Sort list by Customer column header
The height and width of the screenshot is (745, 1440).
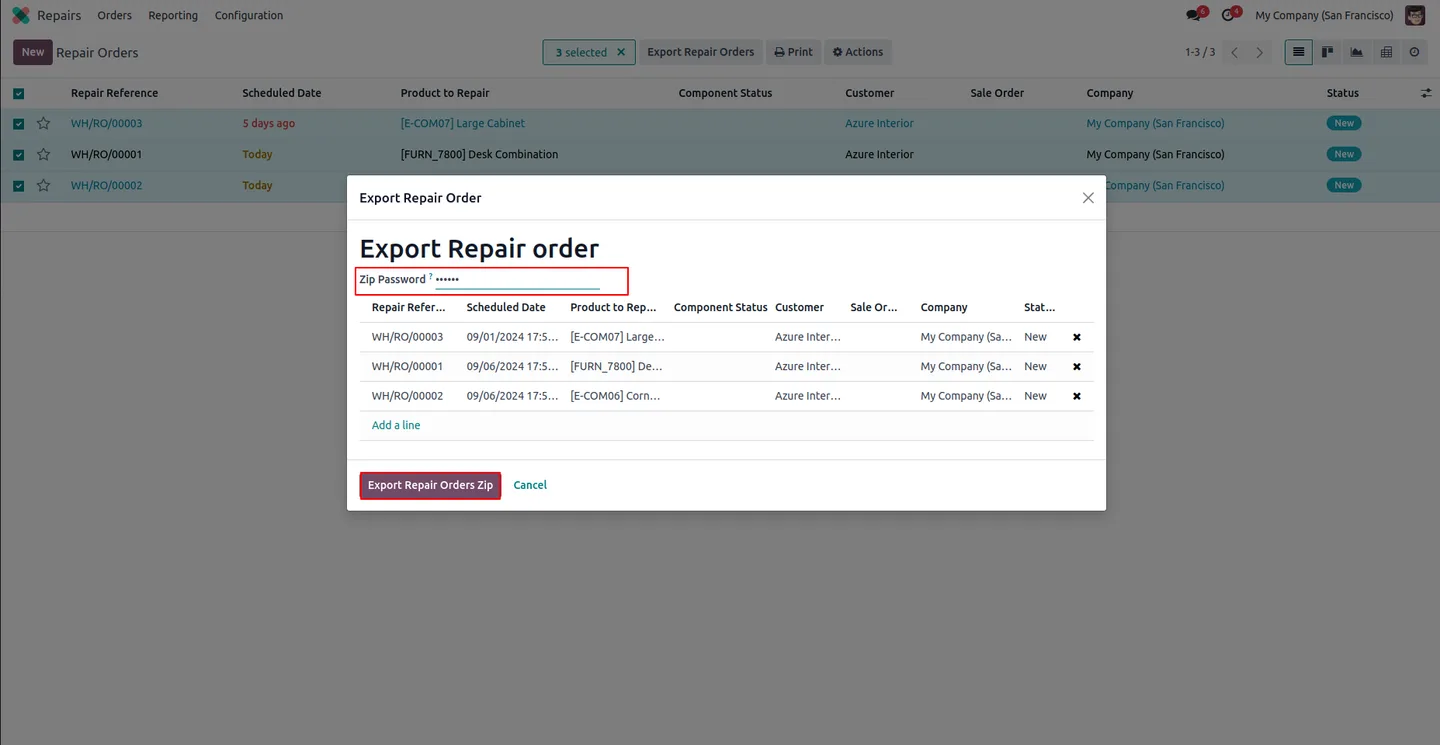[x=869, y=93]
